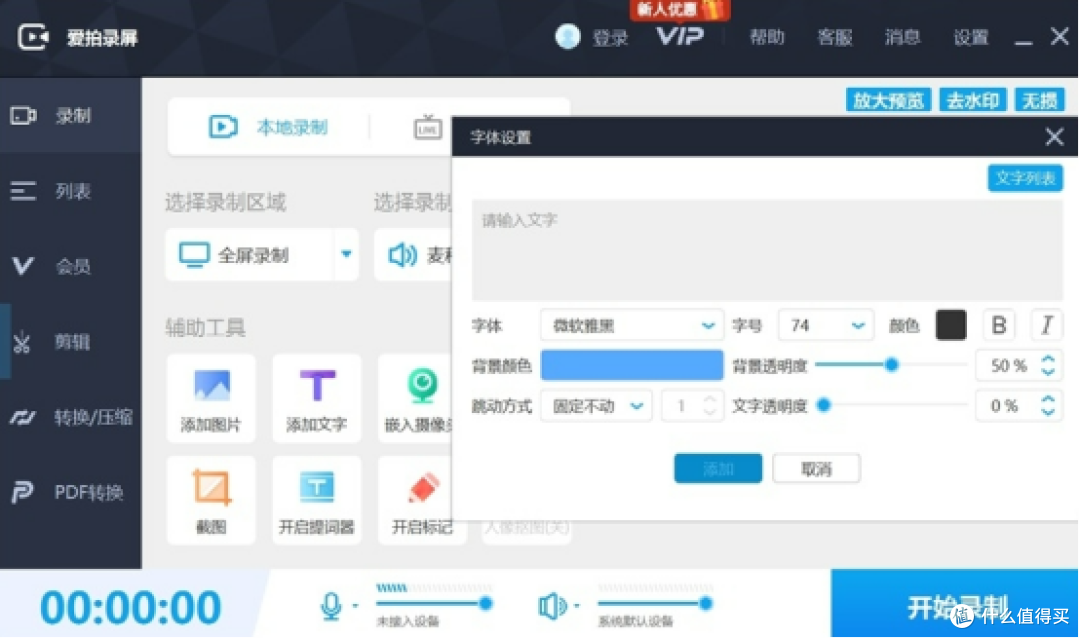The width and height of the screenshot is (1080, 639).
Task: Click the system speaker volume slider
Action: coord(655,604)
